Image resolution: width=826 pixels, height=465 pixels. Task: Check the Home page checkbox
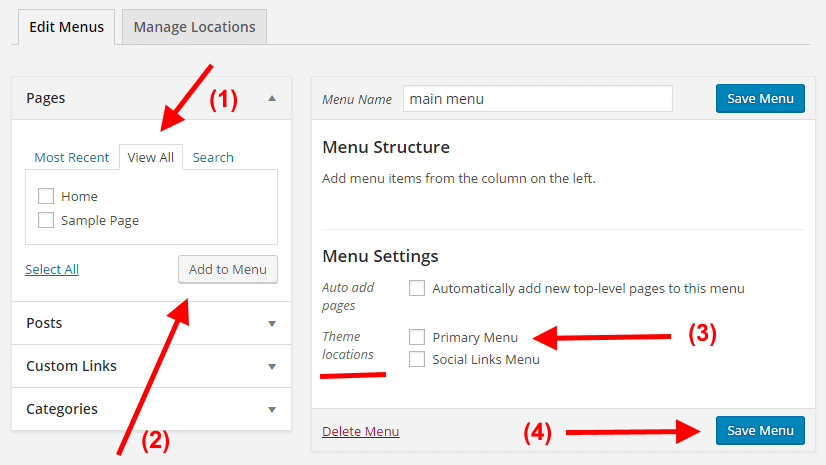coord(46,196)
